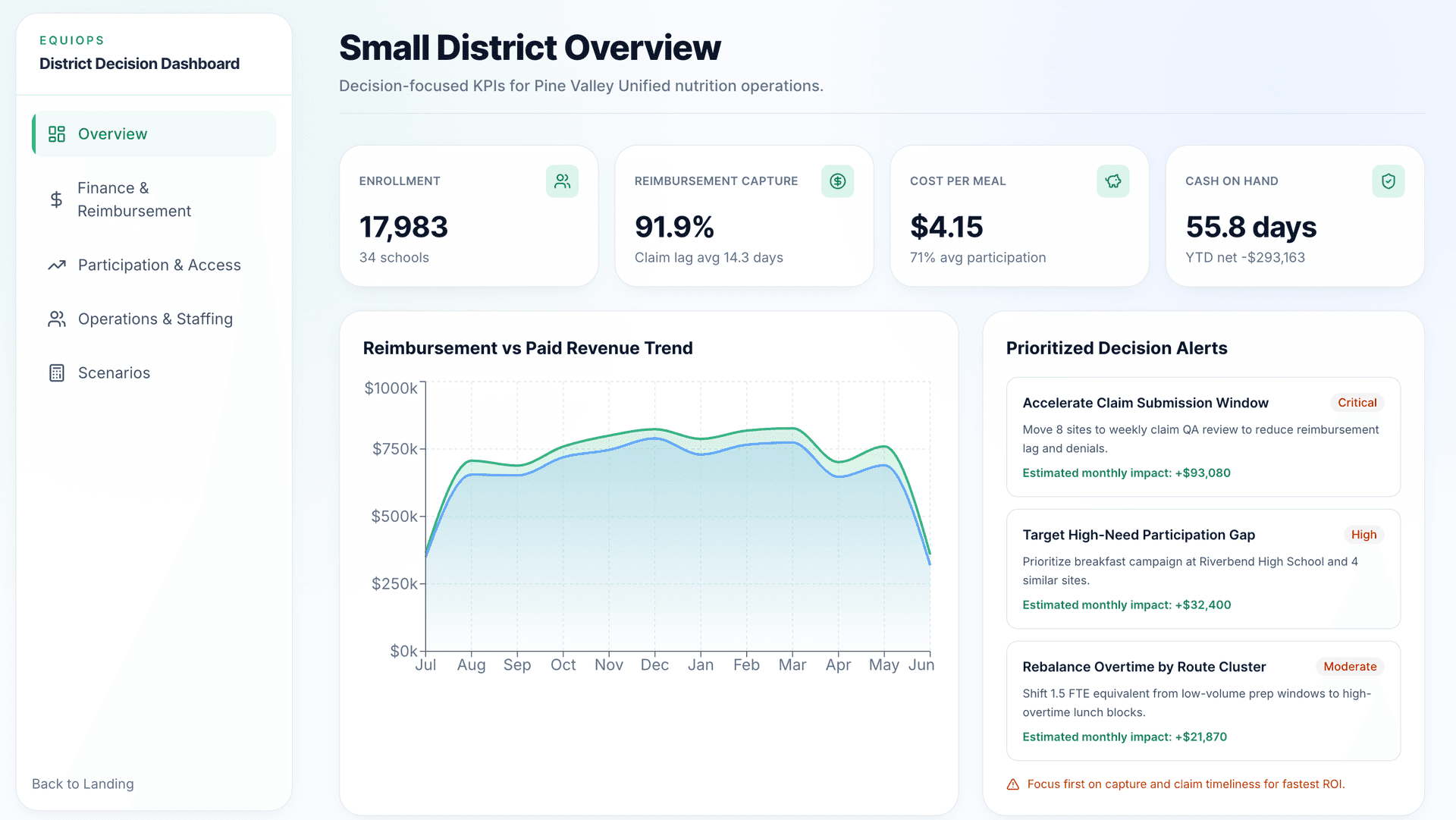1456x820 pixels.
Task: Click the users icon on the Enrollment card
Action: [x=562, y=181]
